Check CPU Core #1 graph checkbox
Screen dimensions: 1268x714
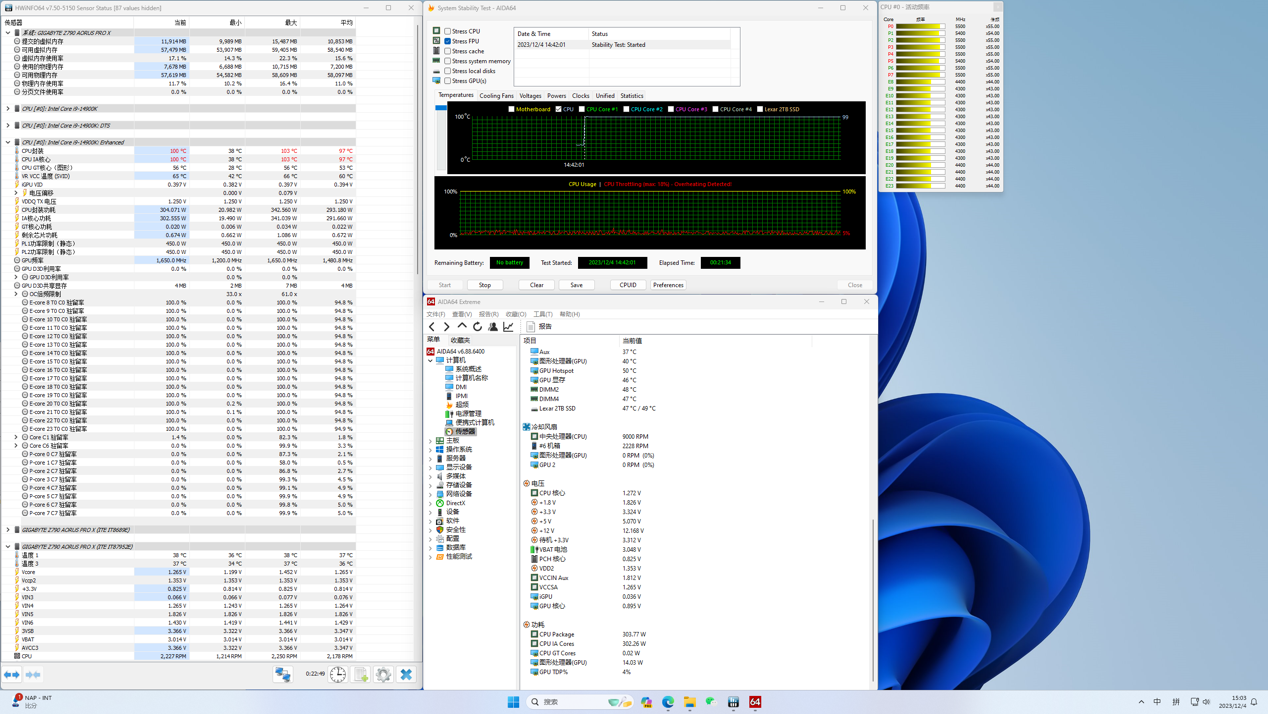tap(582, 109)
